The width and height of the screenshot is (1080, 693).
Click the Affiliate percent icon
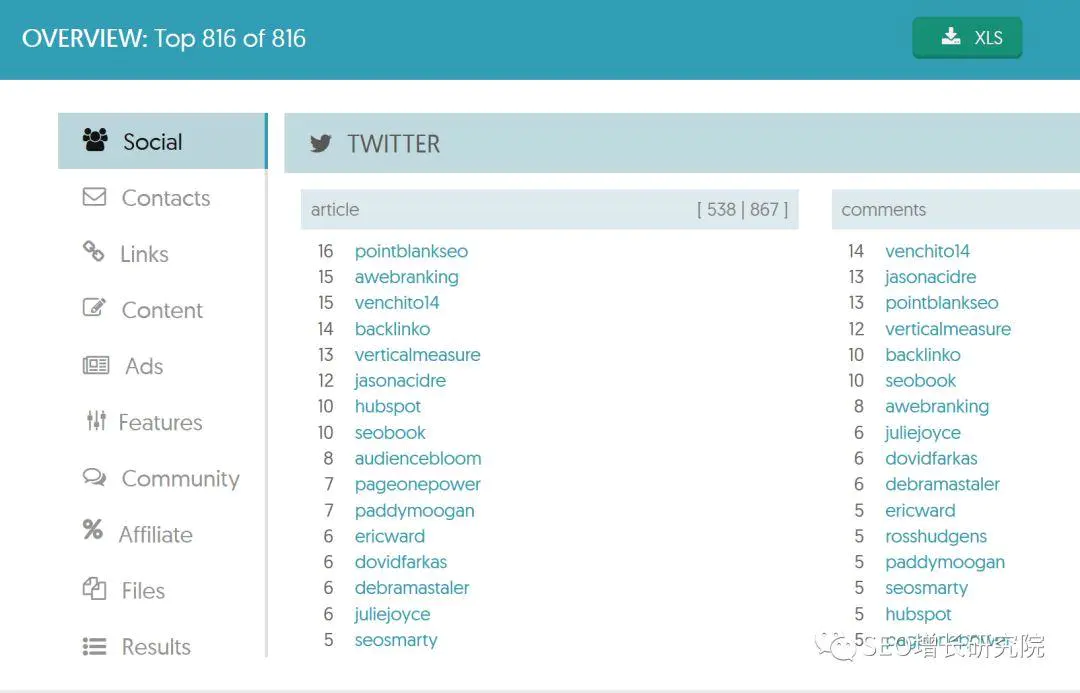pos(92,530)
